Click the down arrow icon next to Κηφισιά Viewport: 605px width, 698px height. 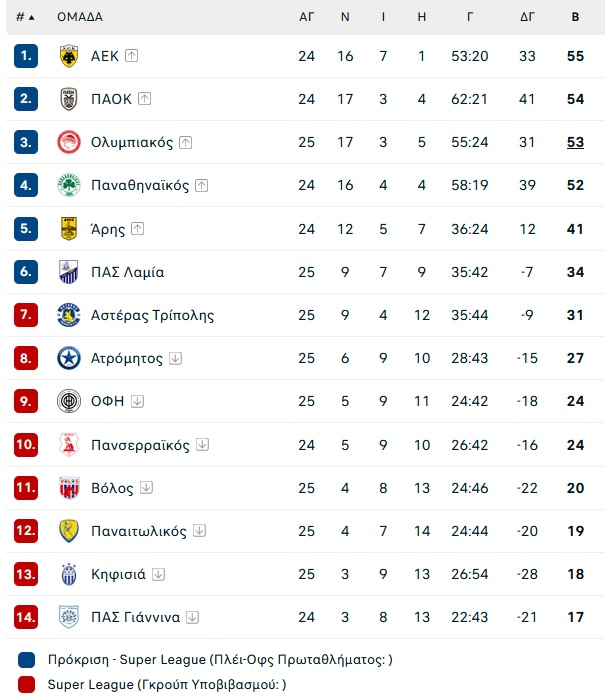point(158,574)
